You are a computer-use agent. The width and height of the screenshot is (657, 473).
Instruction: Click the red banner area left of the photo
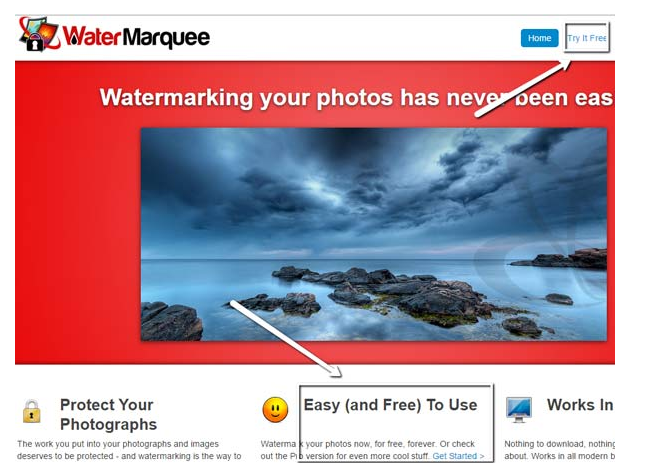tap(78, 218)
